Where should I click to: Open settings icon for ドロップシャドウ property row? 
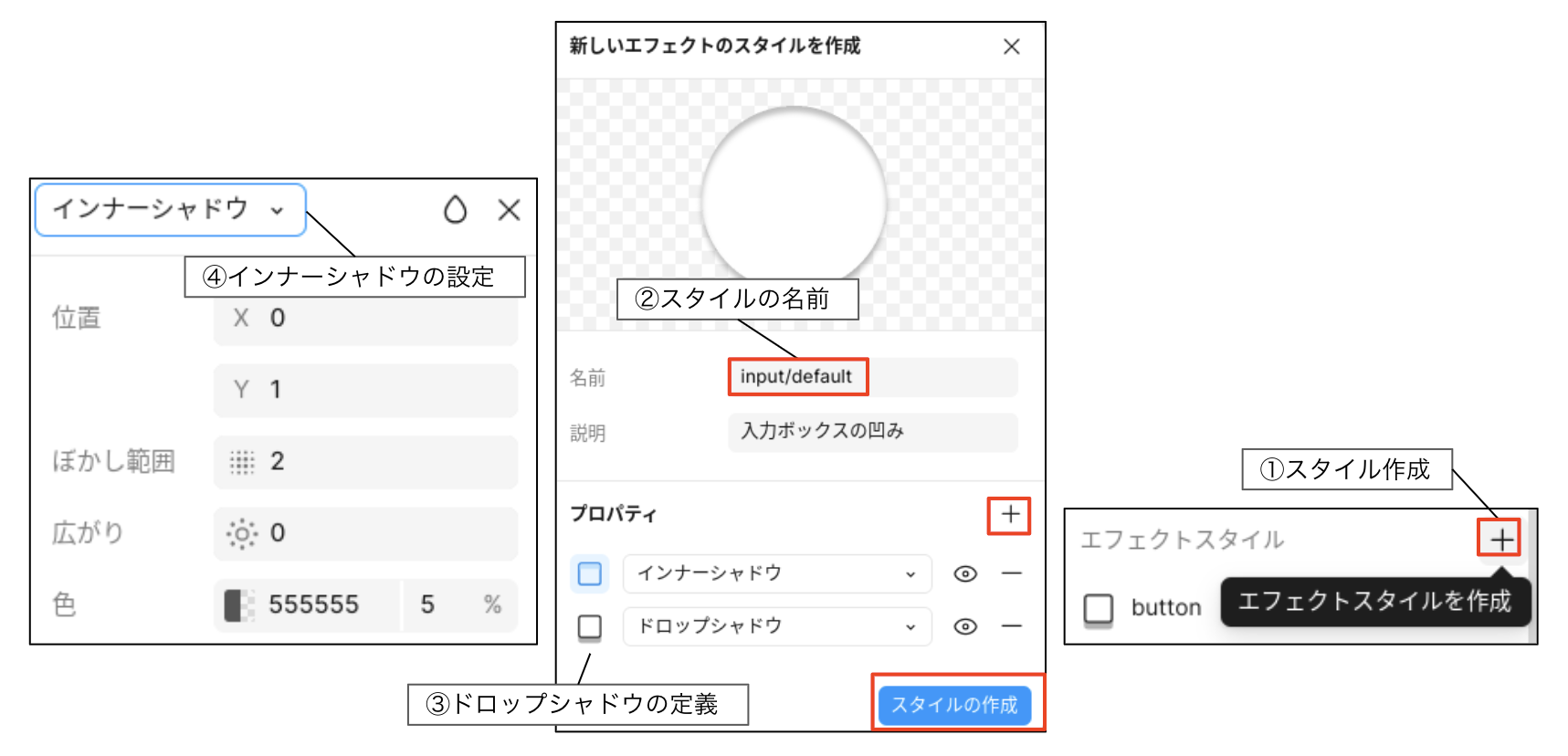pyautogui.click(x=590, y=626)
